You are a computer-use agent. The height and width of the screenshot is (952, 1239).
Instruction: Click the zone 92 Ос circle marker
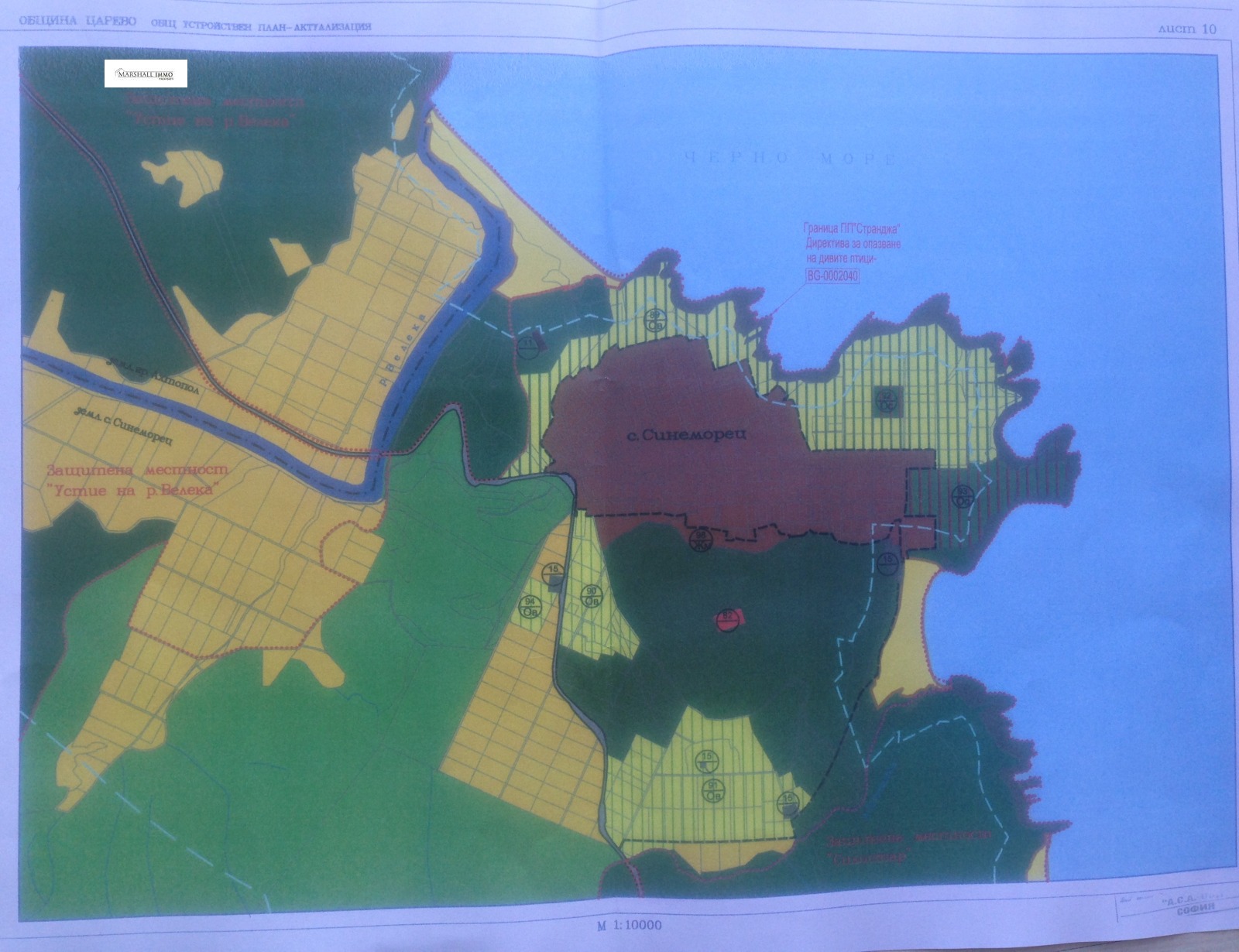click(885, 400)
